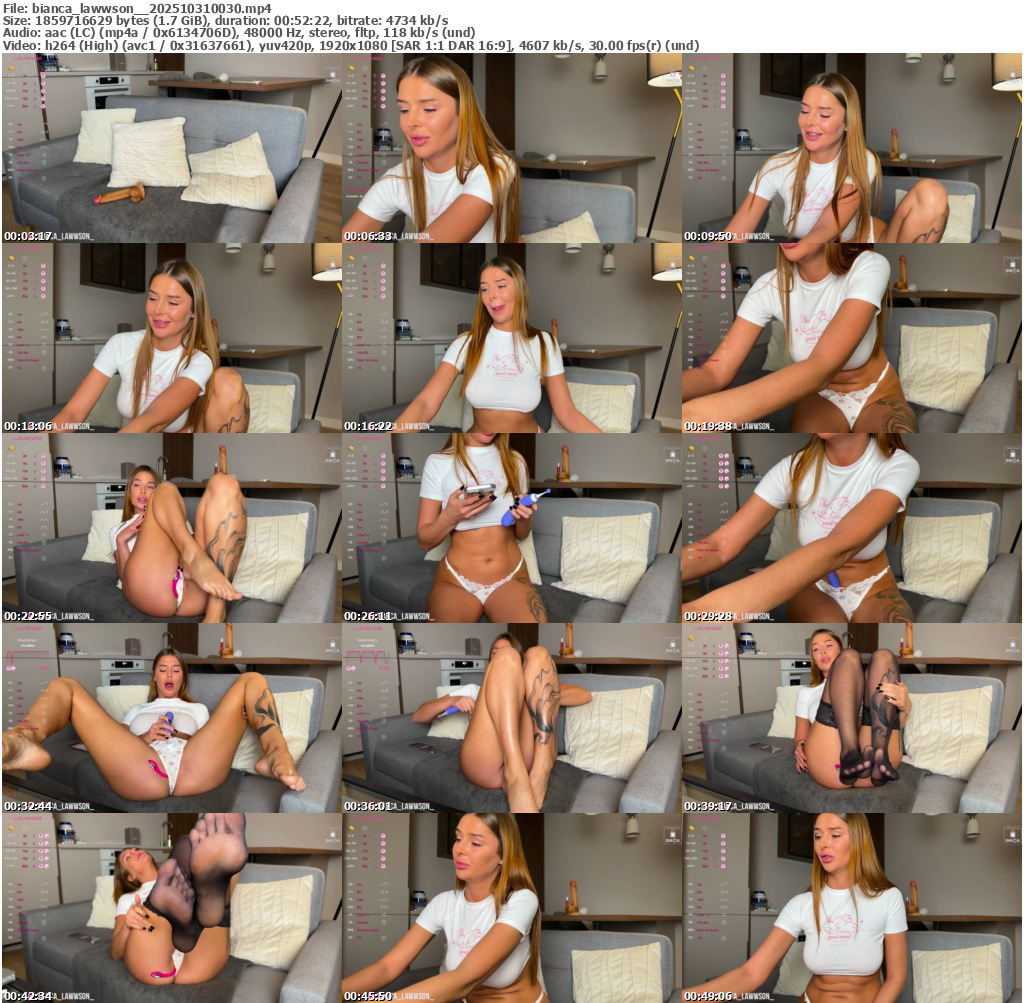
Task: Open the thumbnail stamped 00:06:33
Action: point(512,148)
